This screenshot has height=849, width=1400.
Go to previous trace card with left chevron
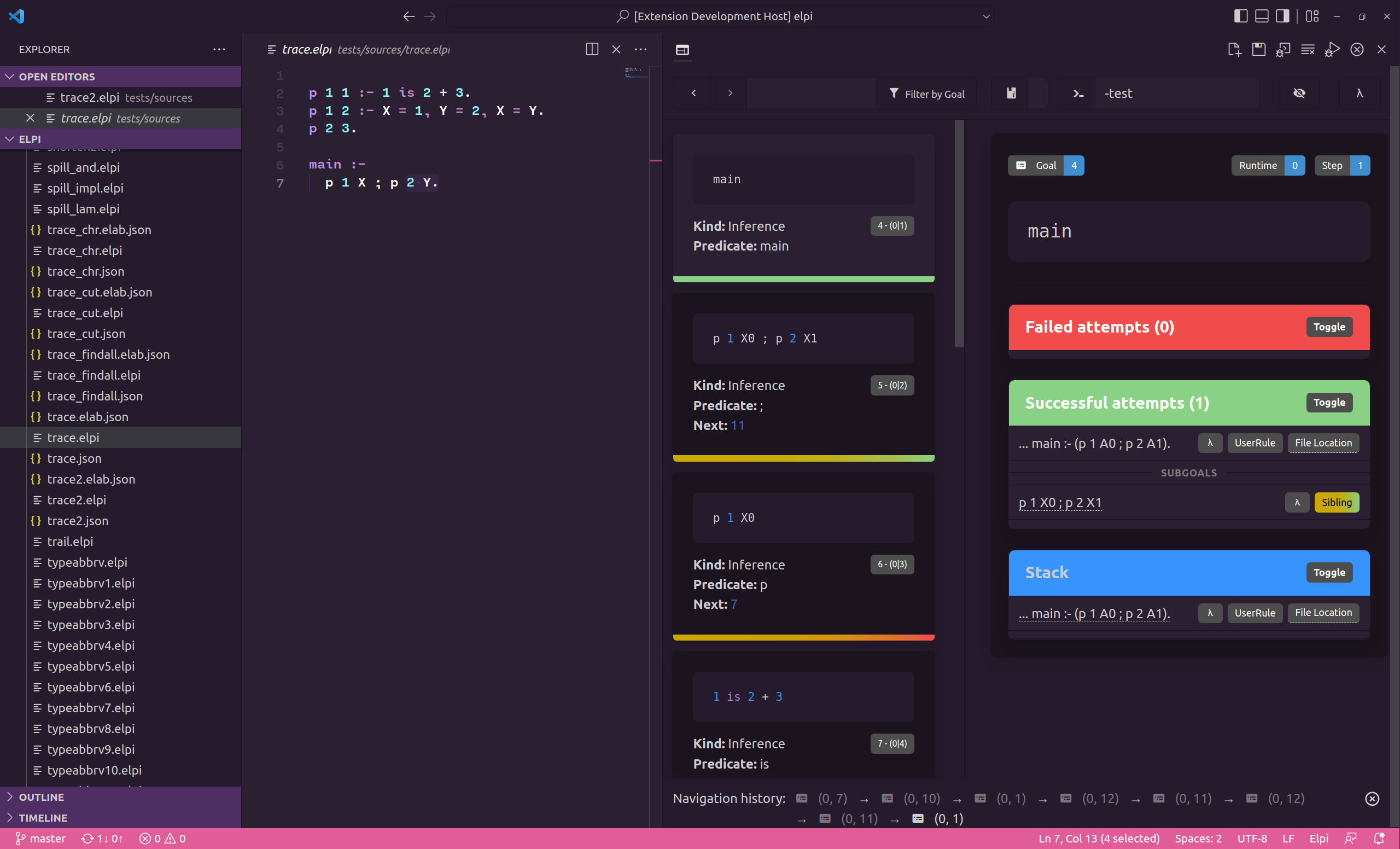[x=693, y=93]
